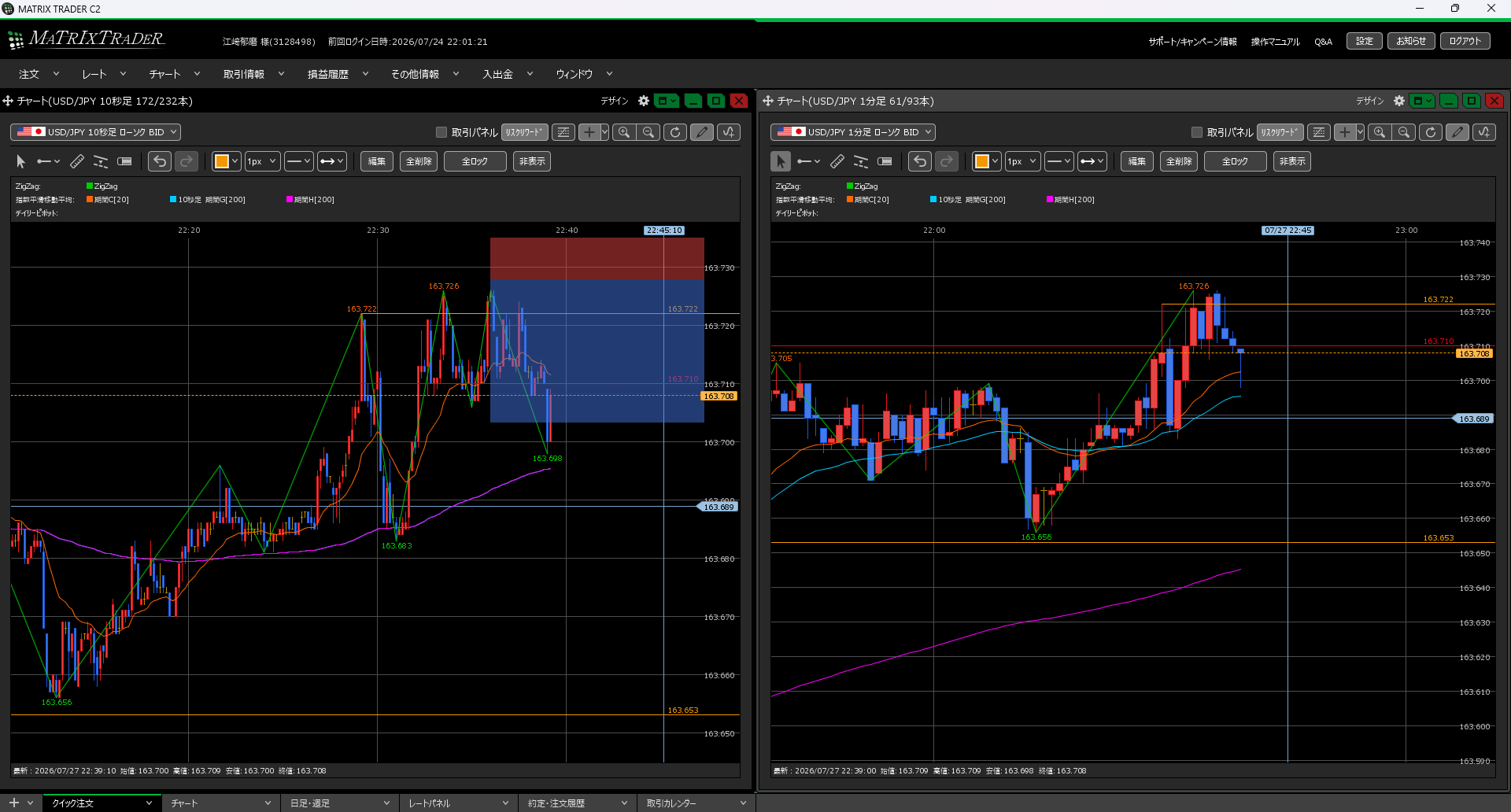Select the cursor tool in 10秒足 chart toolbar

(x=20, y=161)
